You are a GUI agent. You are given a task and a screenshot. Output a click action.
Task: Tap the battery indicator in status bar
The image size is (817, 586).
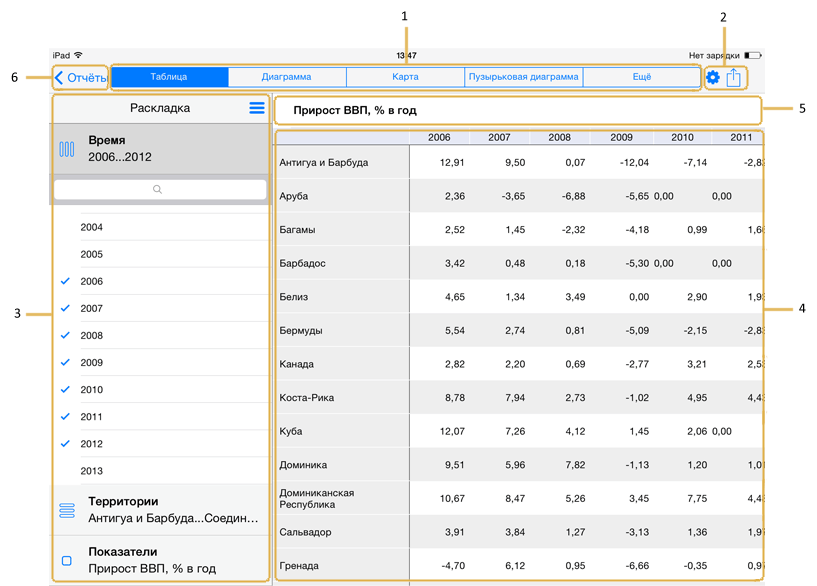click(x=752, y=56)
